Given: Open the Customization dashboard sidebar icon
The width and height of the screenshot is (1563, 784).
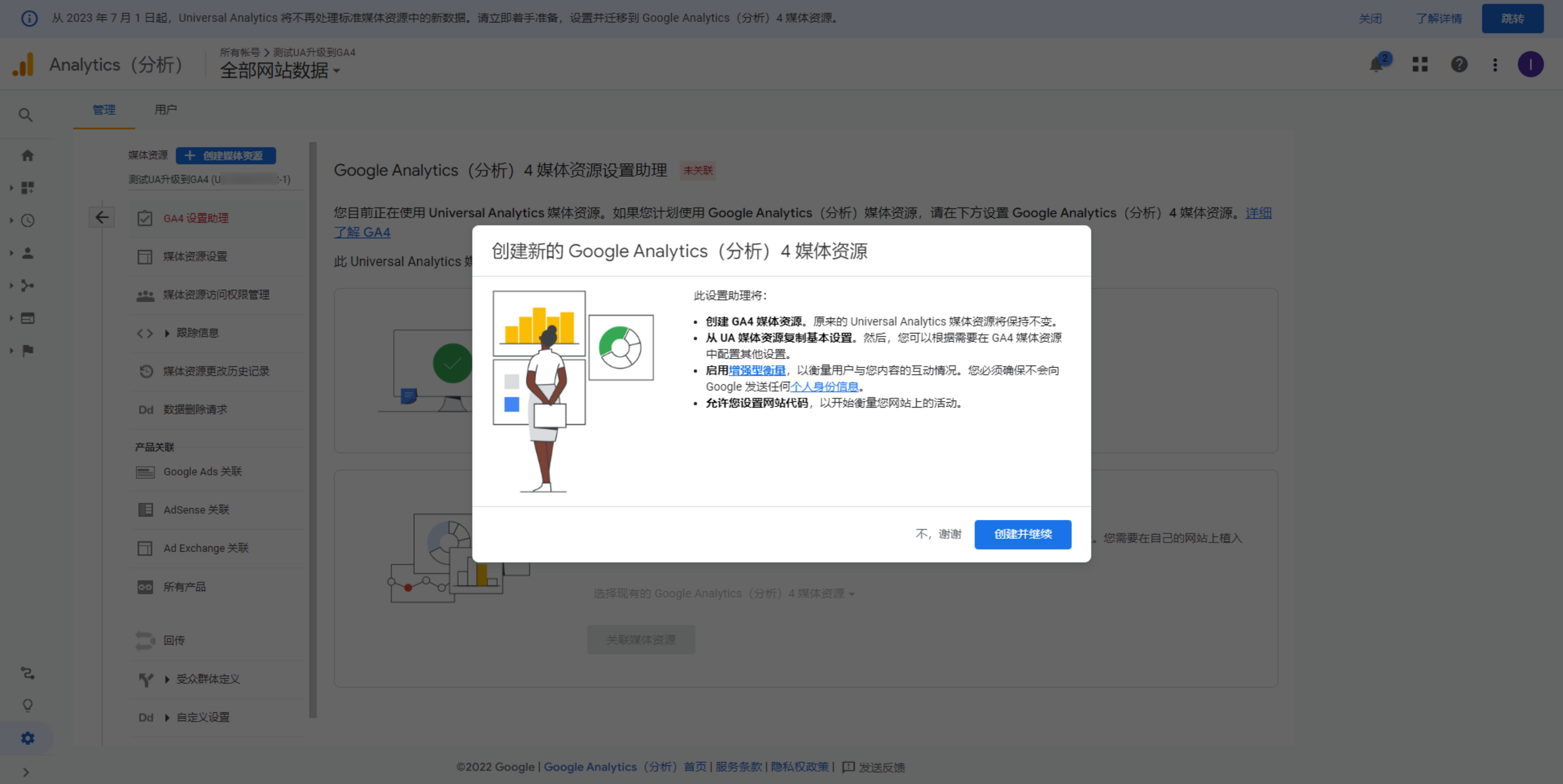Looking at the screenshot, I should coord(27,188).
